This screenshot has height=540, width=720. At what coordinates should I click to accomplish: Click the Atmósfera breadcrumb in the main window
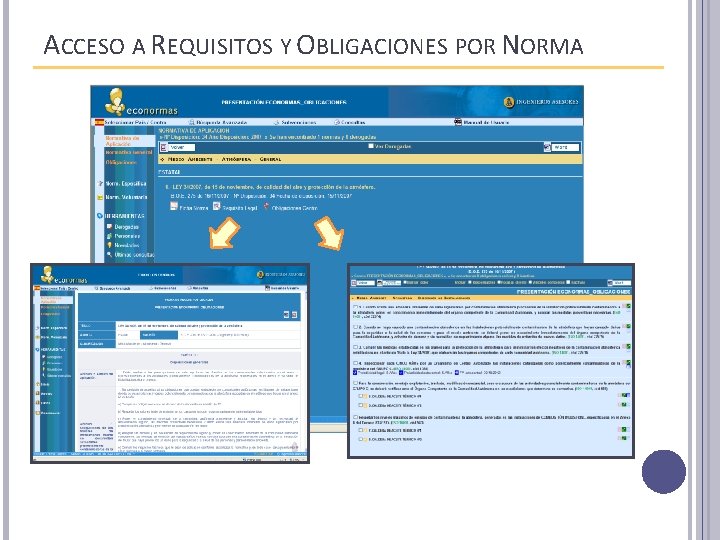click(x=236, y=159)
